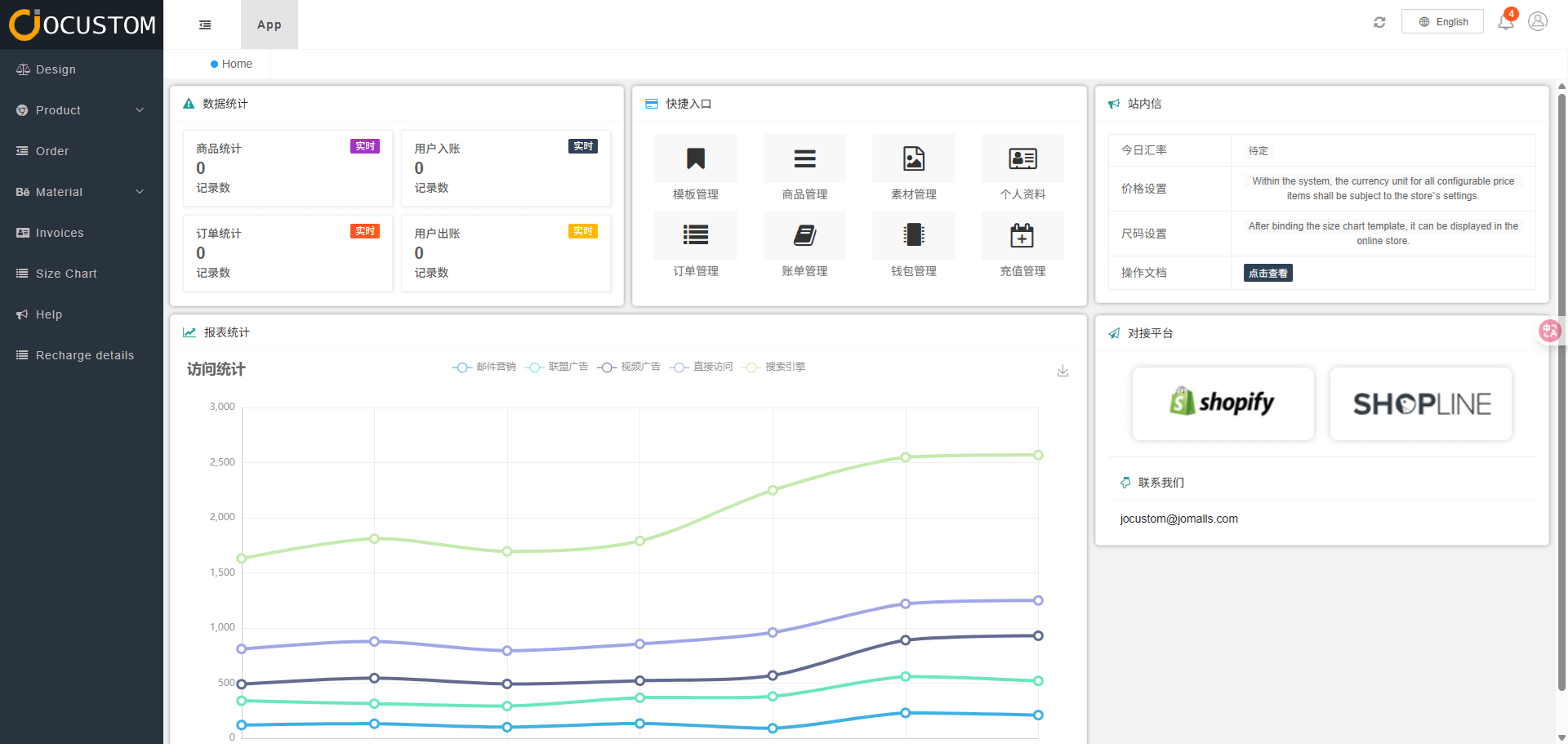Open the 账单管理 book shortcut icon
This screenshot has height=744, width=1568.
804,235
